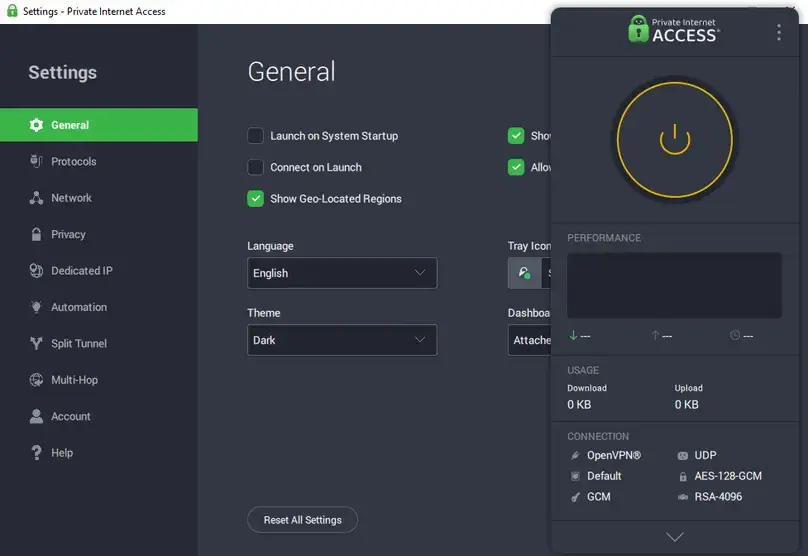Screen dimensions: 808x556
Task: Uncheck Show Geo-Located Regions
Action: (255, 198)
